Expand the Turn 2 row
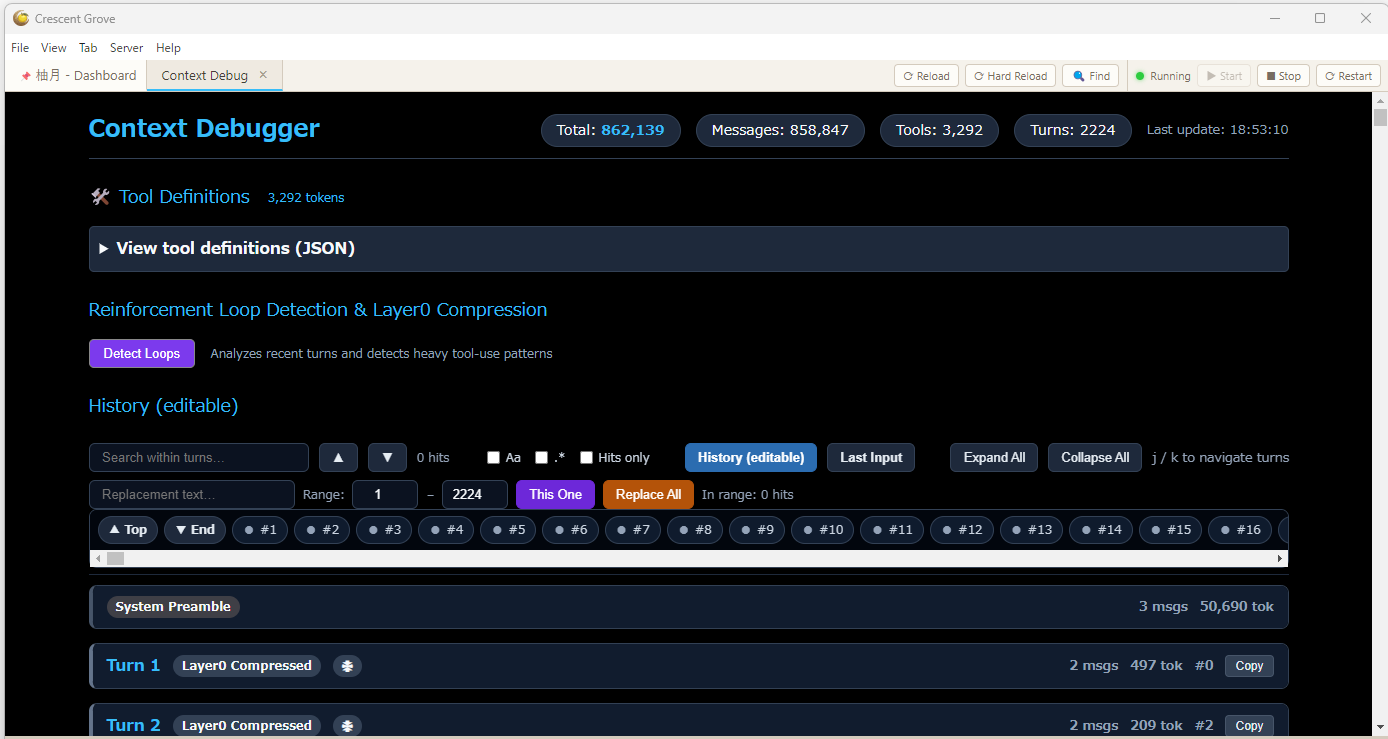The image size is (1388, 739). [688, 721]
